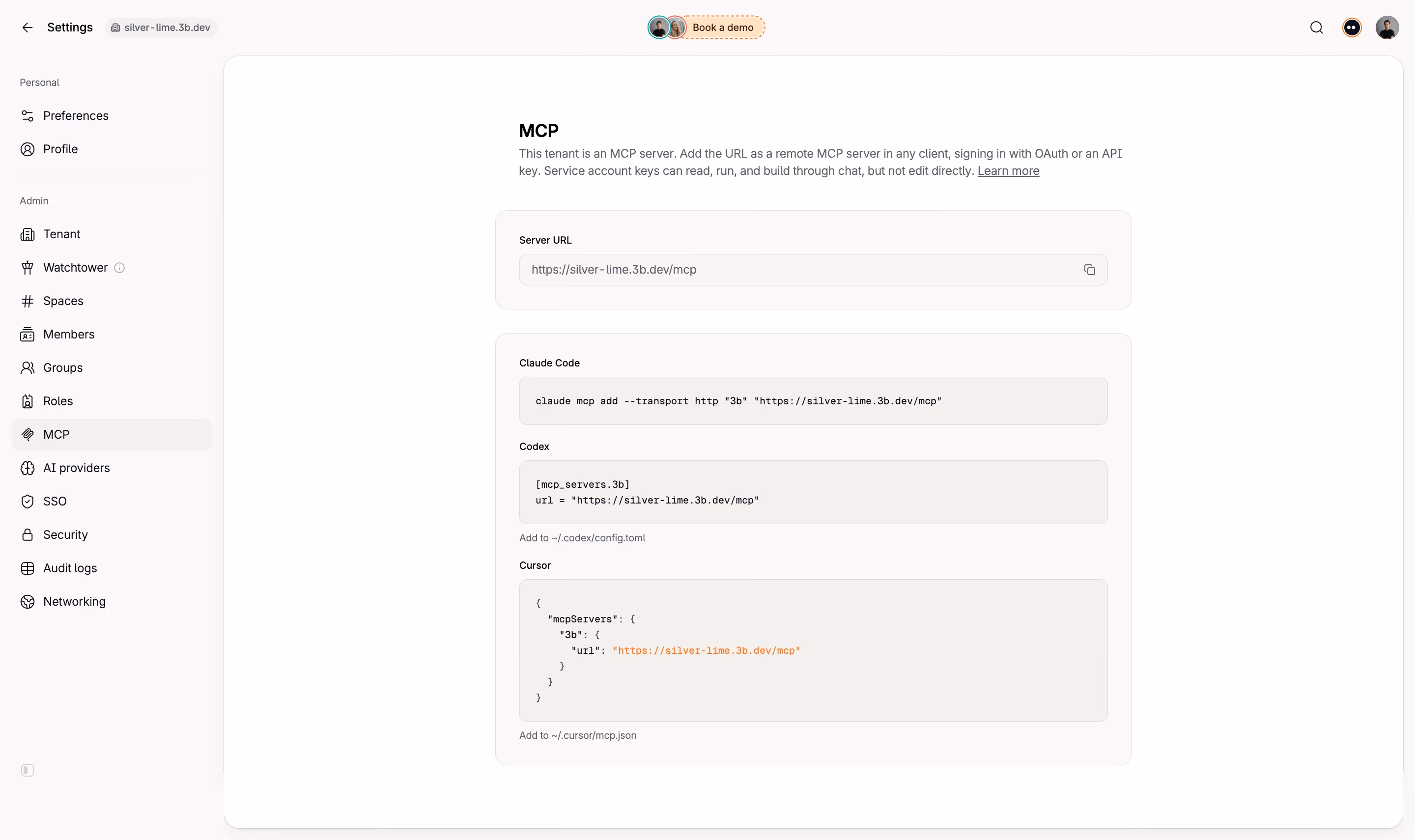Click the Server URL input field
The image size is (1415, 840).
pyautogui.click(x=813, y=270)
